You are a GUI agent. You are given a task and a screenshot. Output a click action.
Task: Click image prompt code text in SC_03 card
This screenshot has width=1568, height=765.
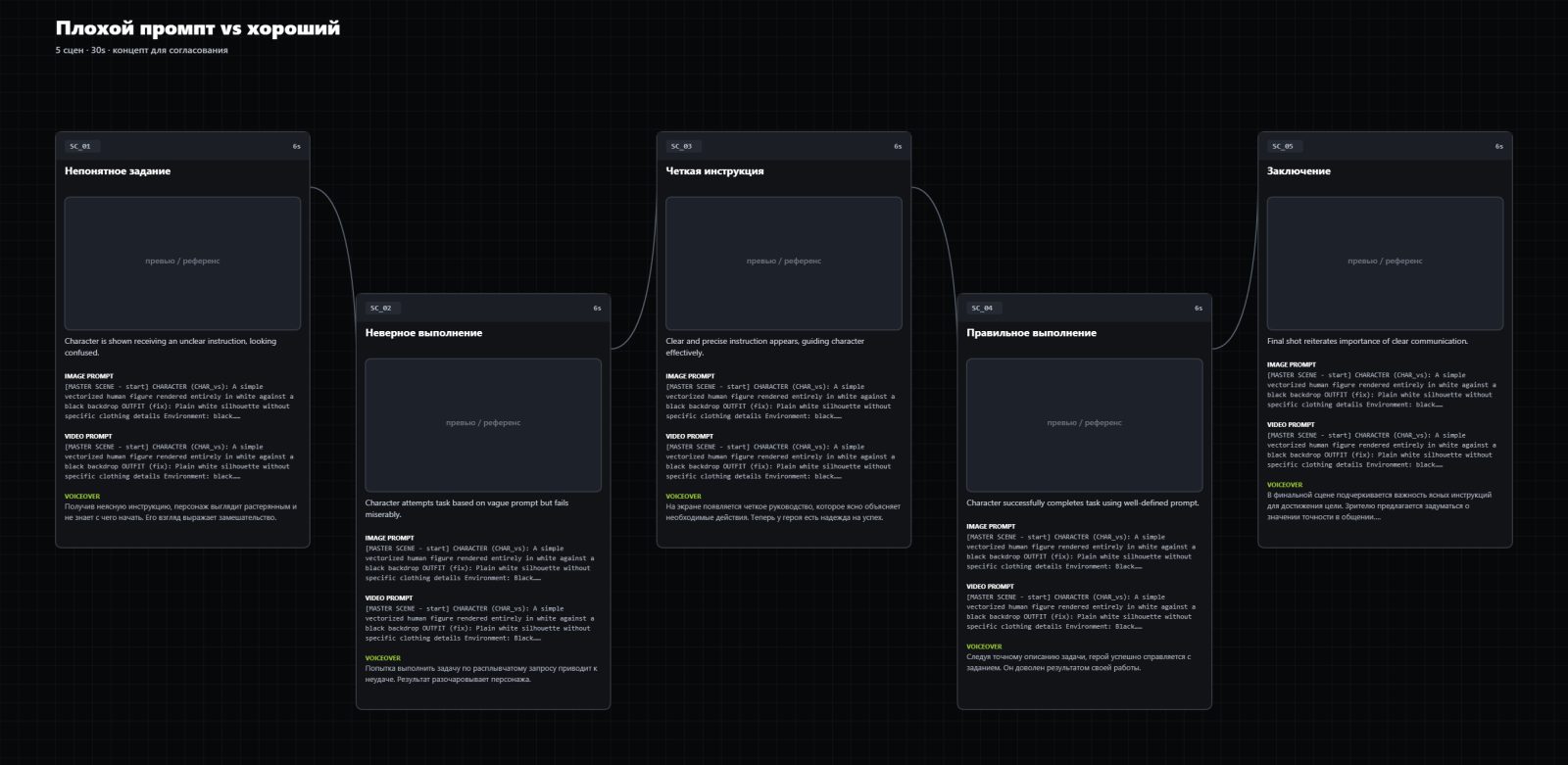(x=780, y=402)
